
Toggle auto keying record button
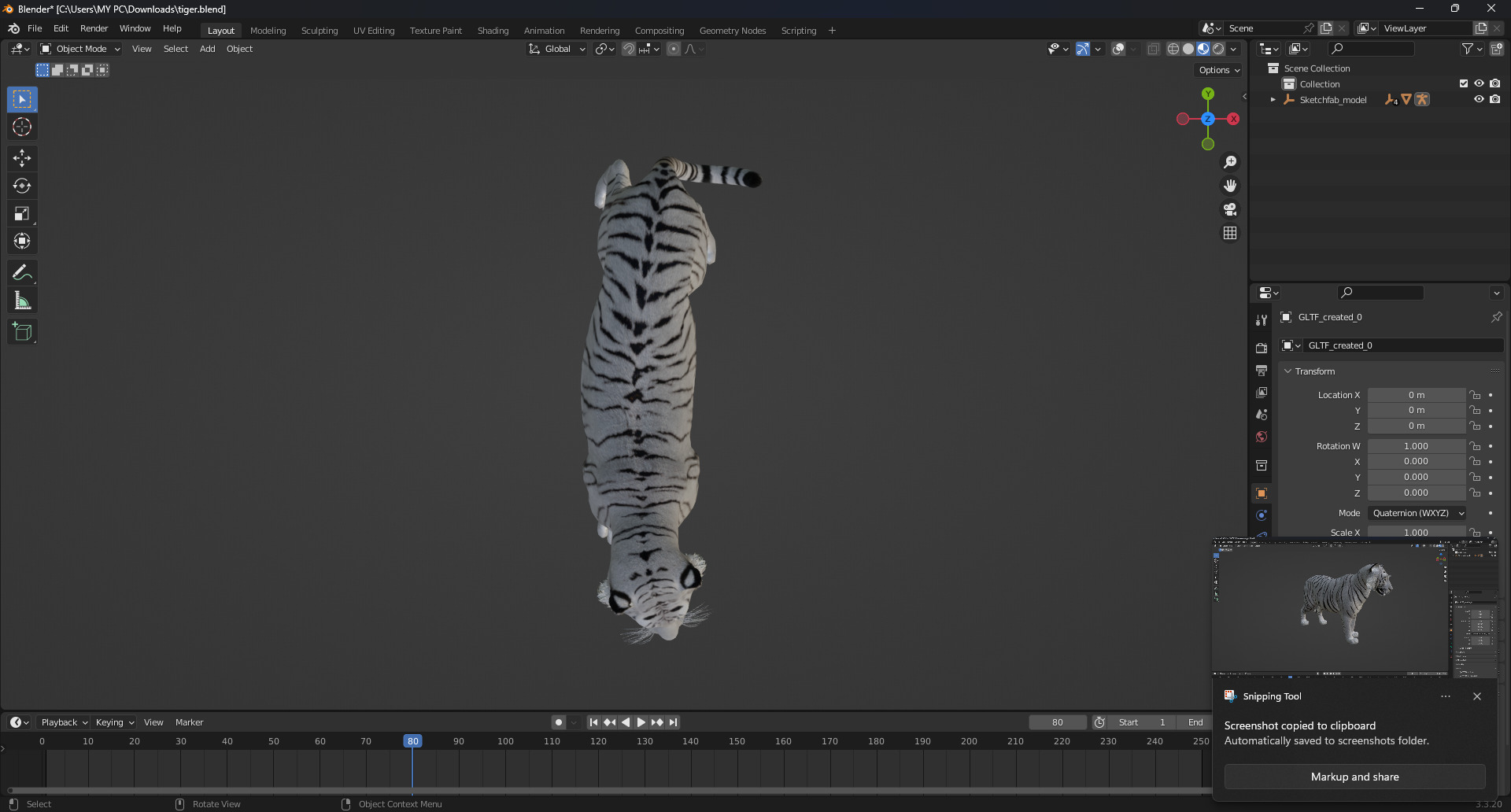(559, 722)
